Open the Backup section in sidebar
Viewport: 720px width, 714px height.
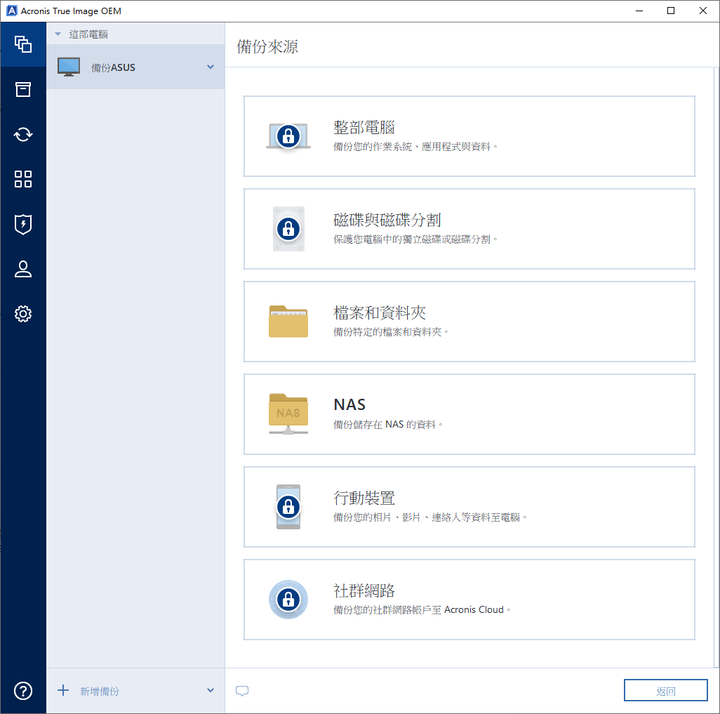(23, 45)
